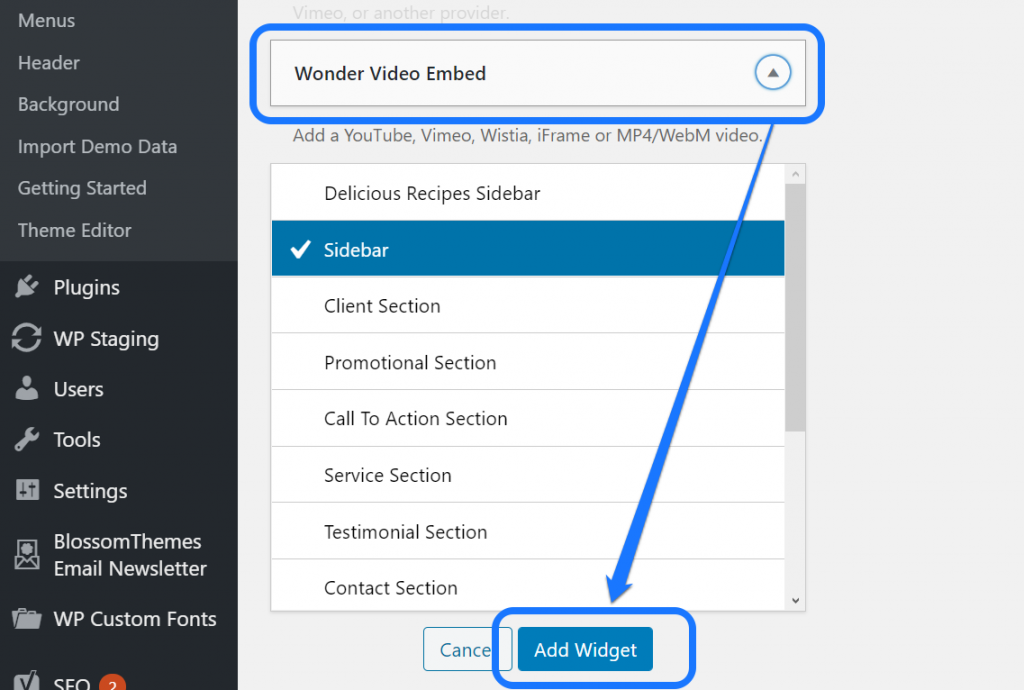
Task: Click the Users person icon
Action: [x=26, y=389]
